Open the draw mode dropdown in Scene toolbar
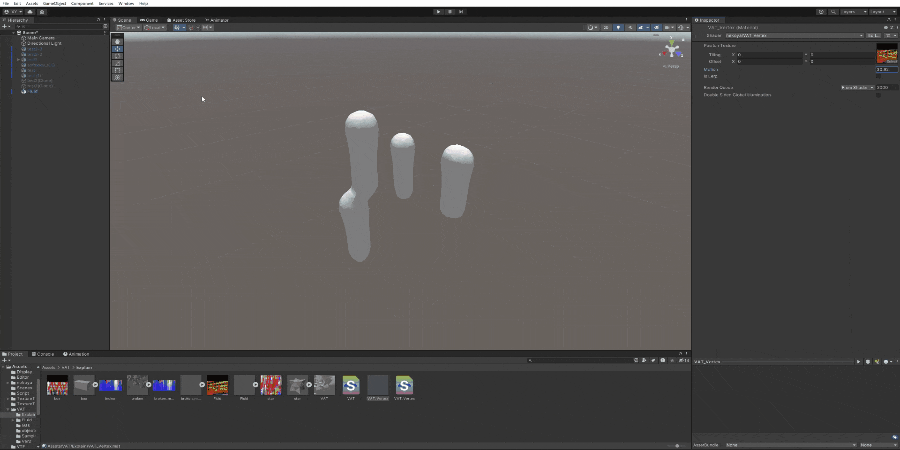 pyautogui.click(x=592, y=27)
